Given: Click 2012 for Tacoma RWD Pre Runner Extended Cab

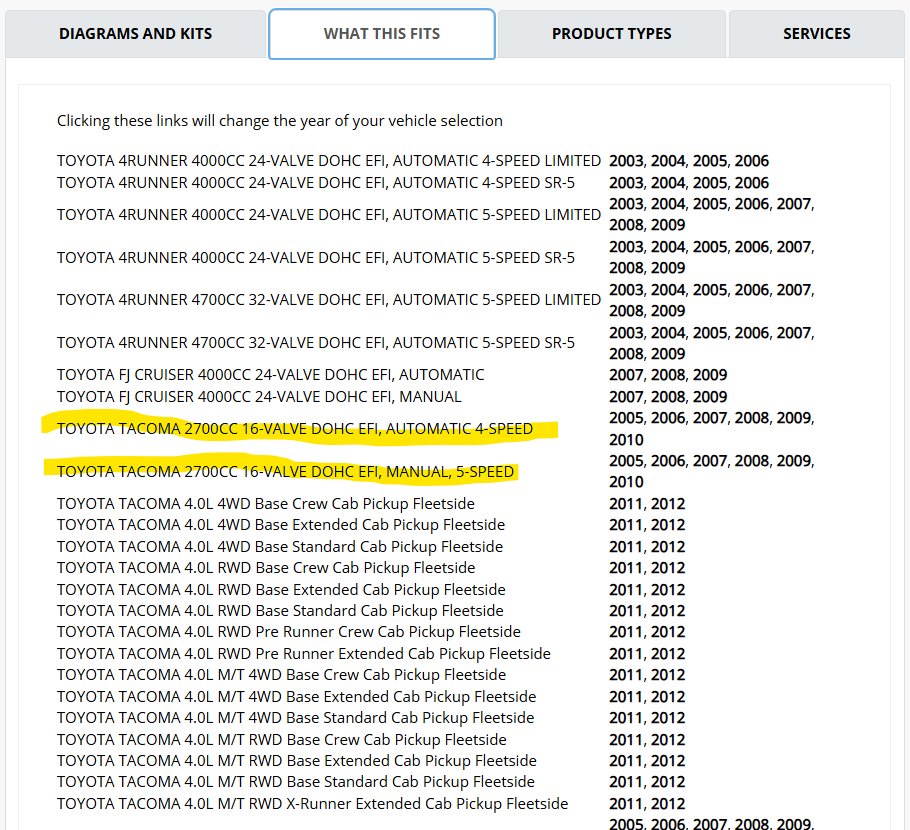Looking at the screenshot, I should [668, 654].
